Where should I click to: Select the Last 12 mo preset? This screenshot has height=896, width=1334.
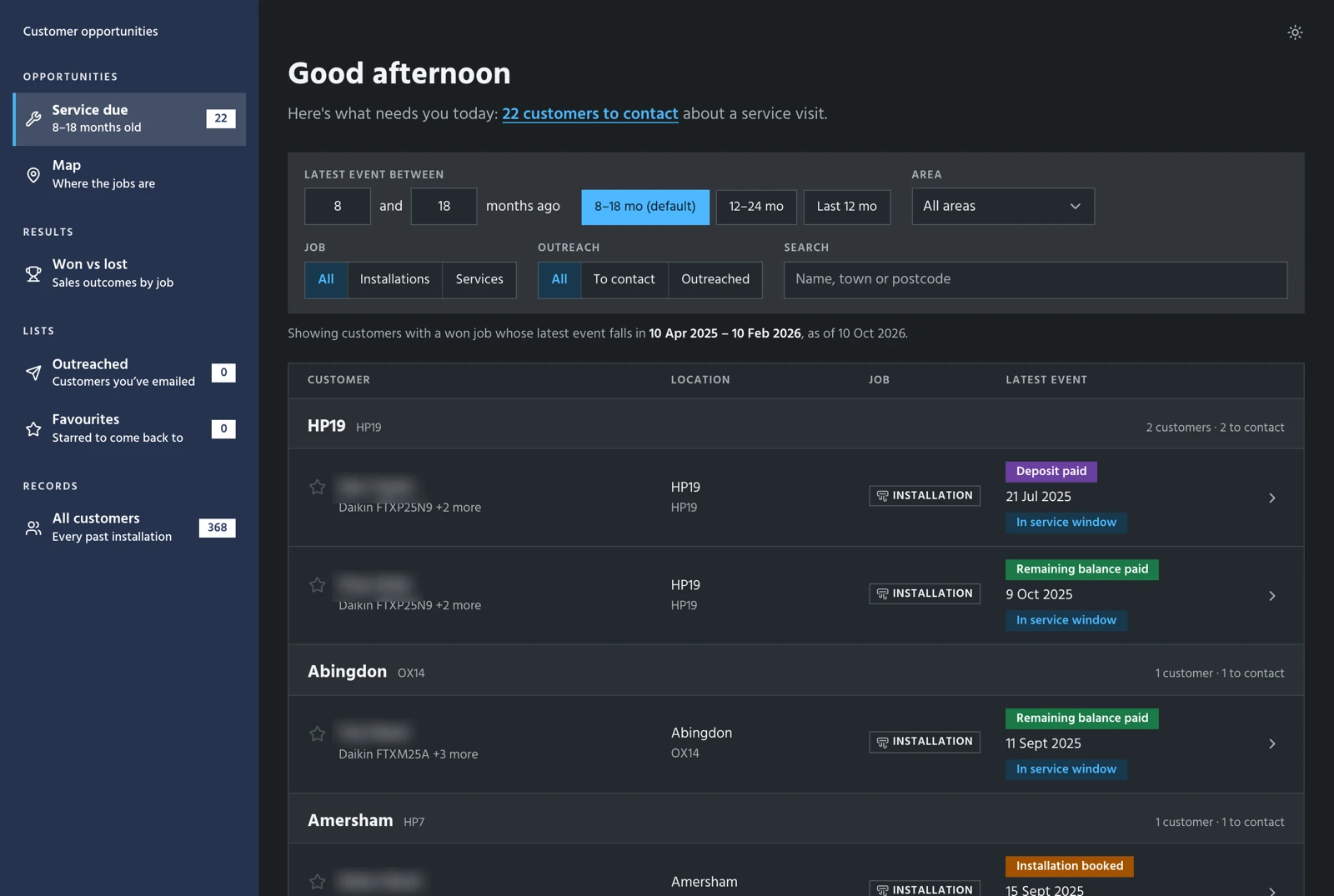click(x=847, y=207)
